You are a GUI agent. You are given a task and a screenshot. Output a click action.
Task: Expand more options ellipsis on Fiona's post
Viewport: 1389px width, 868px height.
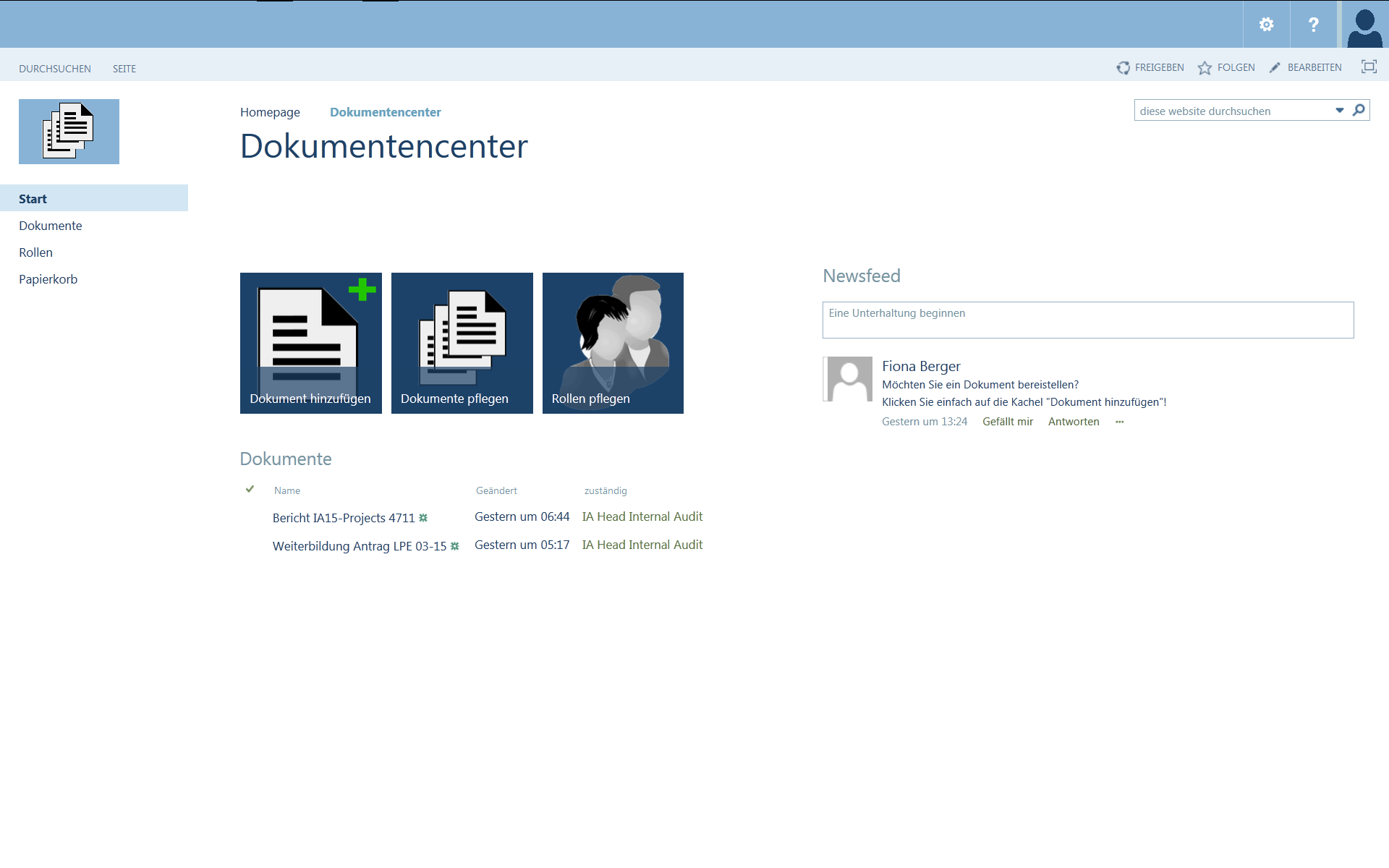1119,422
